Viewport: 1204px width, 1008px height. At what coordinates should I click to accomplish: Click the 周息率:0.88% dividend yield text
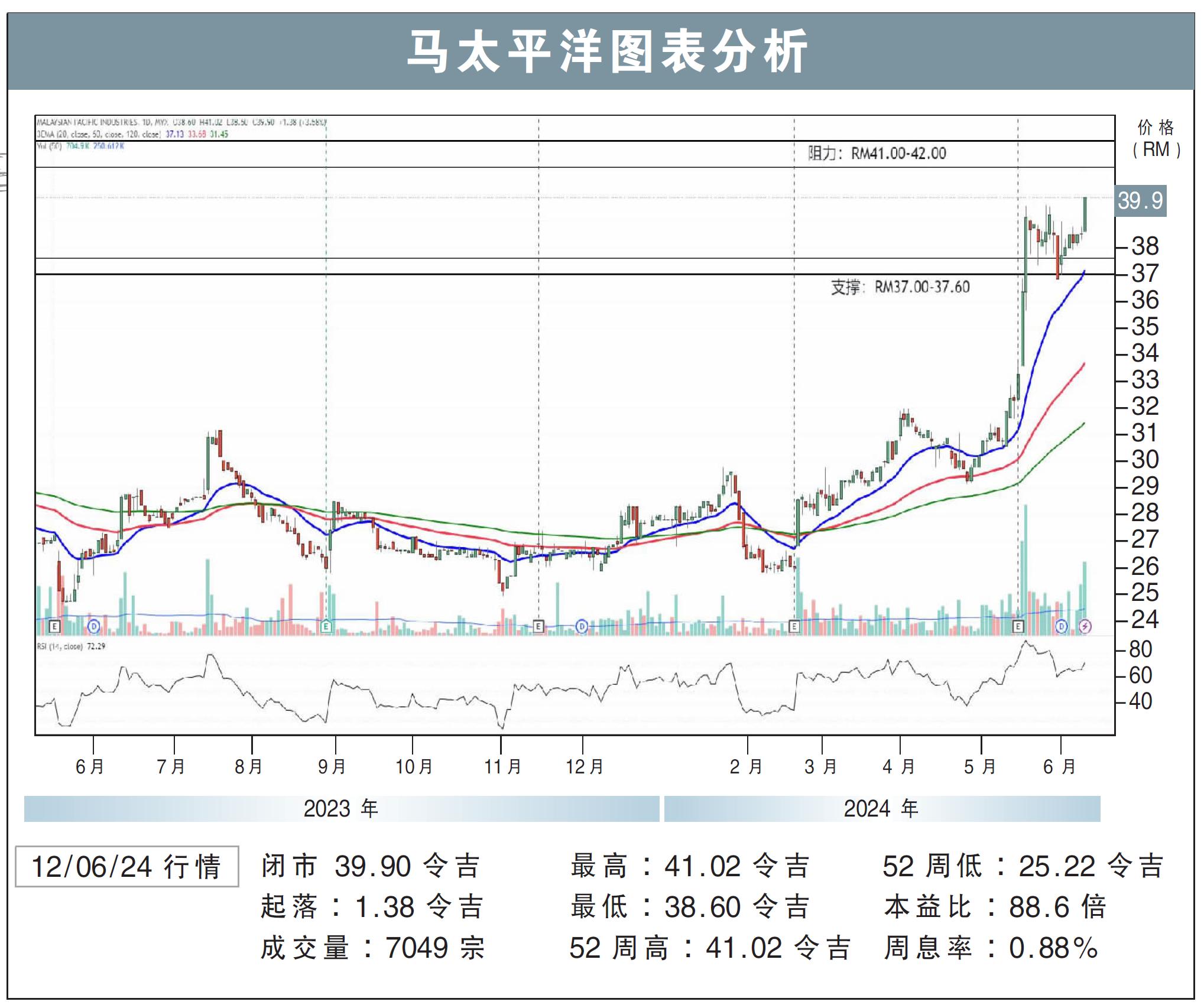pos(991,948)
